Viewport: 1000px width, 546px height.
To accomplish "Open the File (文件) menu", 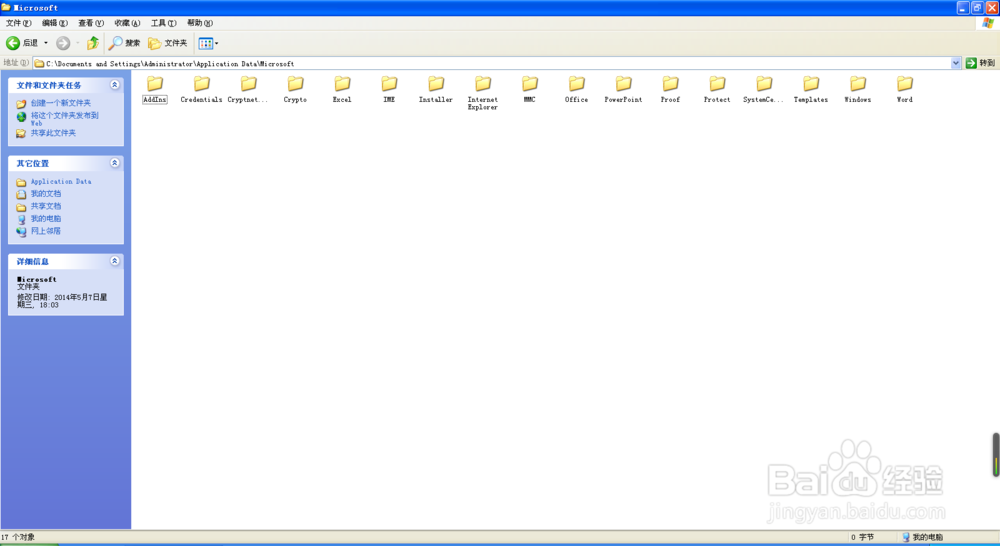I will click(x=18, y=23).
